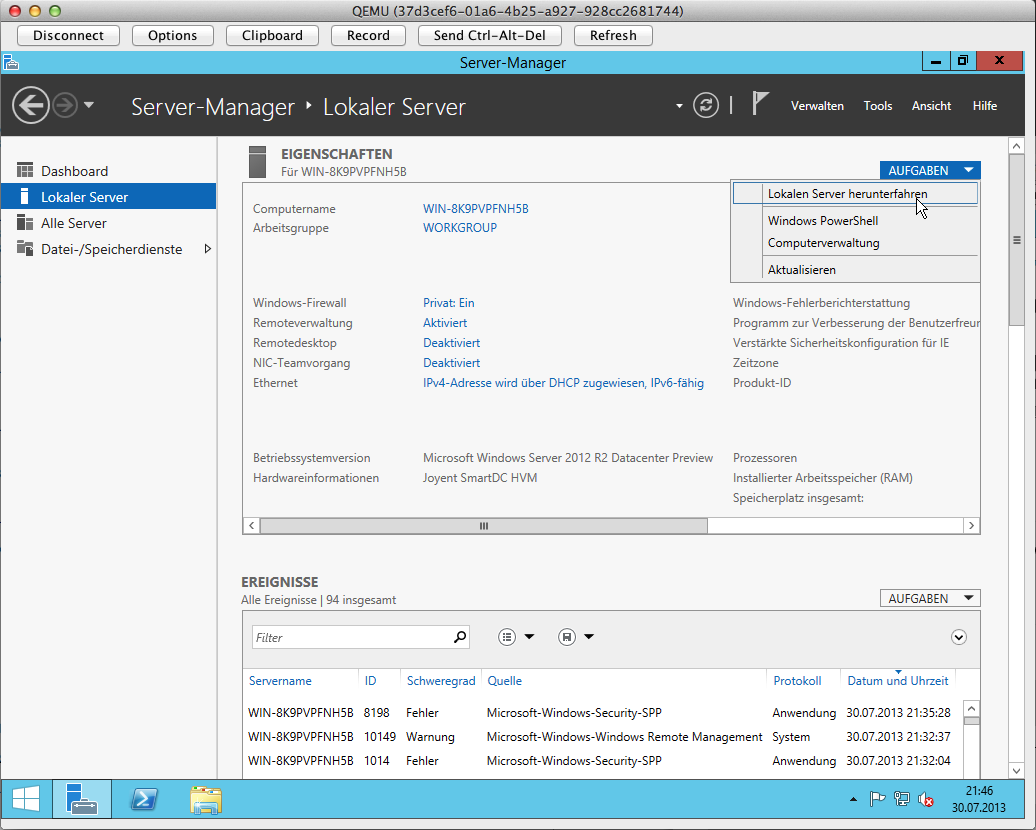This screenshot has width=1036, height=830.
Task: Sort events by Servername column
Action: (x=280, y=681)
